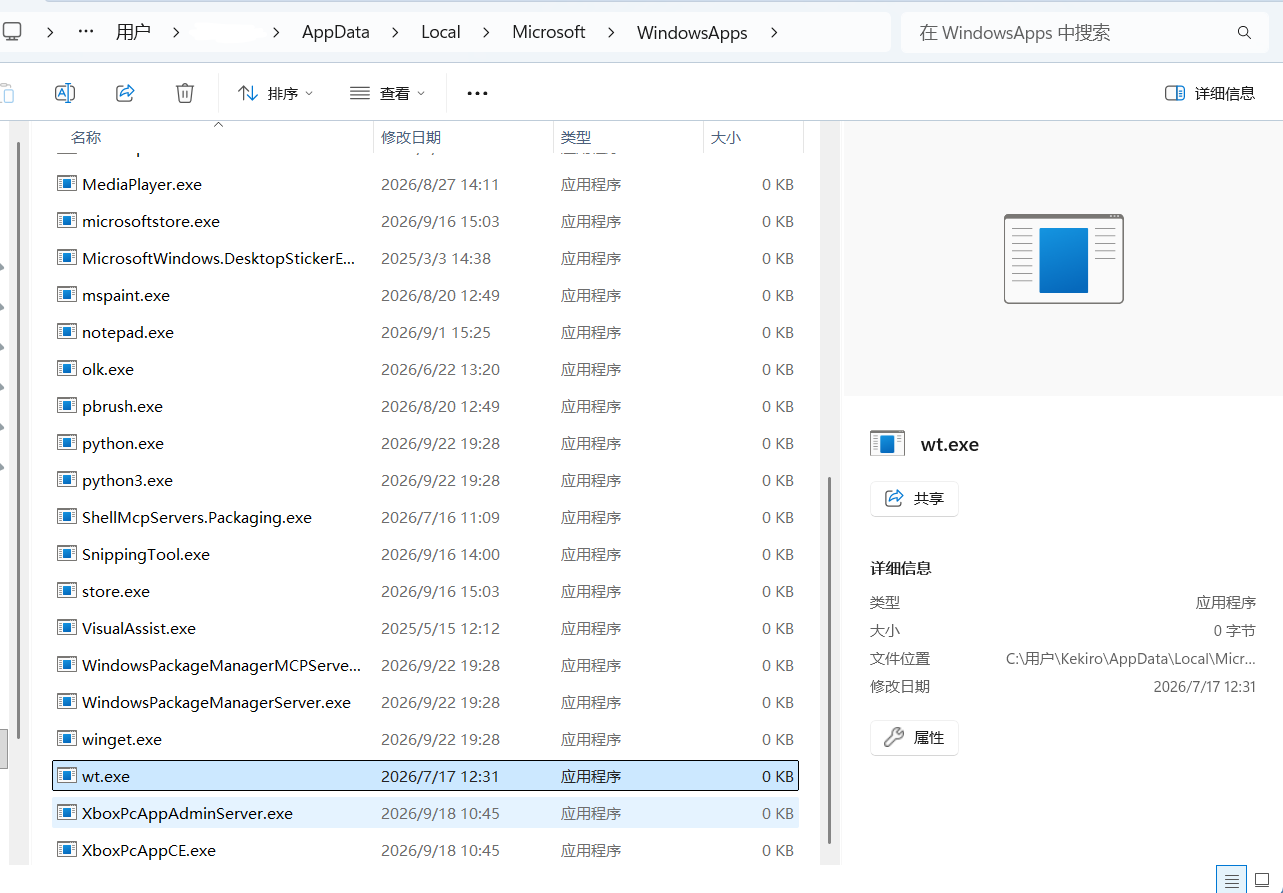Expand the chevron after WindowsApps in the address bar
This screenshot has height=893, width=1283.
(773, 32)
